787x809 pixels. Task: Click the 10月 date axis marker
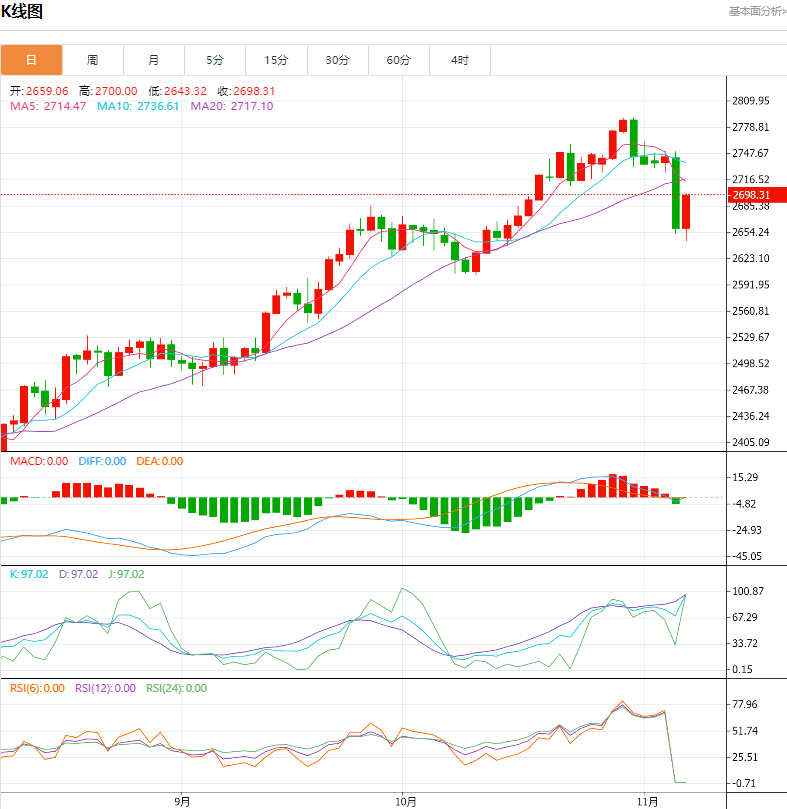pyautogui.click(x=404, y=801)
